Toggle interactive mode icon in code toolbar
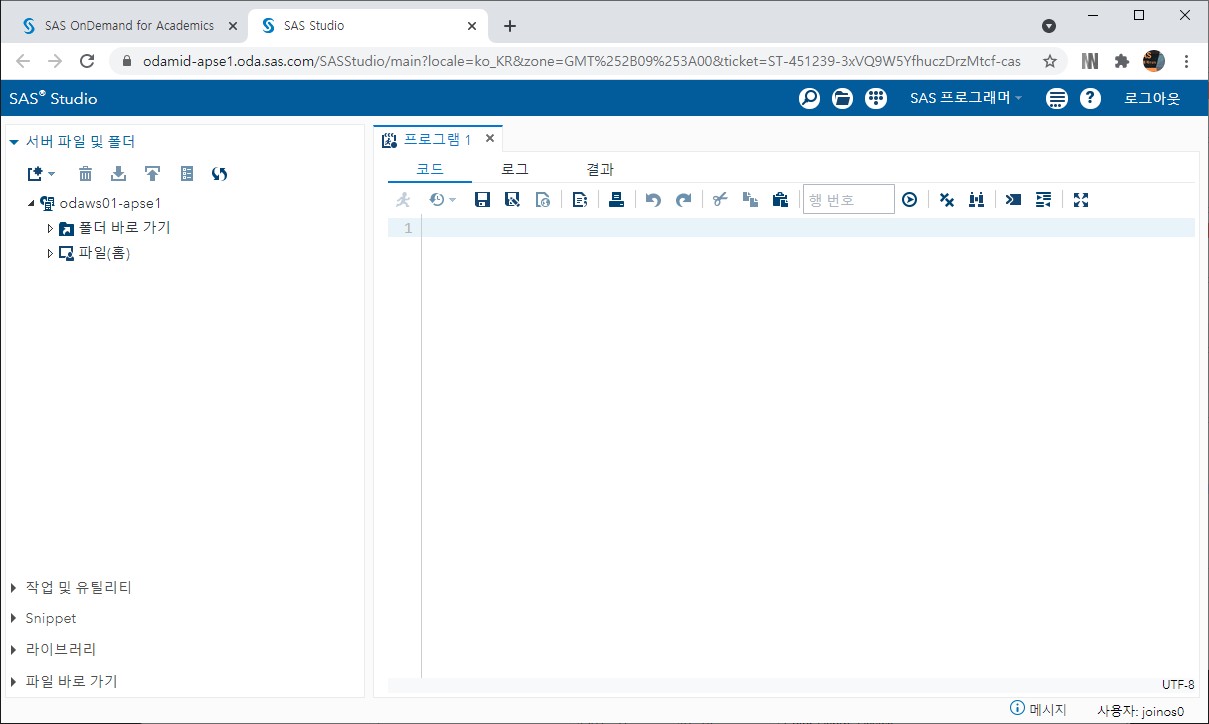 (x=1013, y=200)
